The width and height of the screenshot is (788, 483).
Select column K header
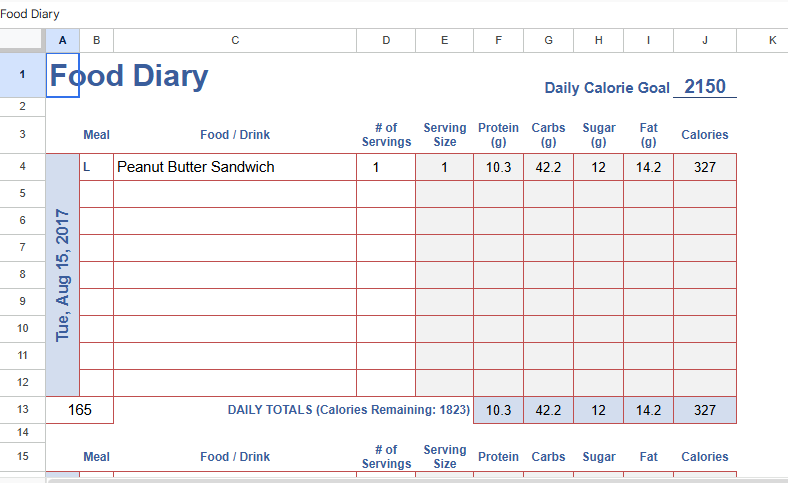771,40
